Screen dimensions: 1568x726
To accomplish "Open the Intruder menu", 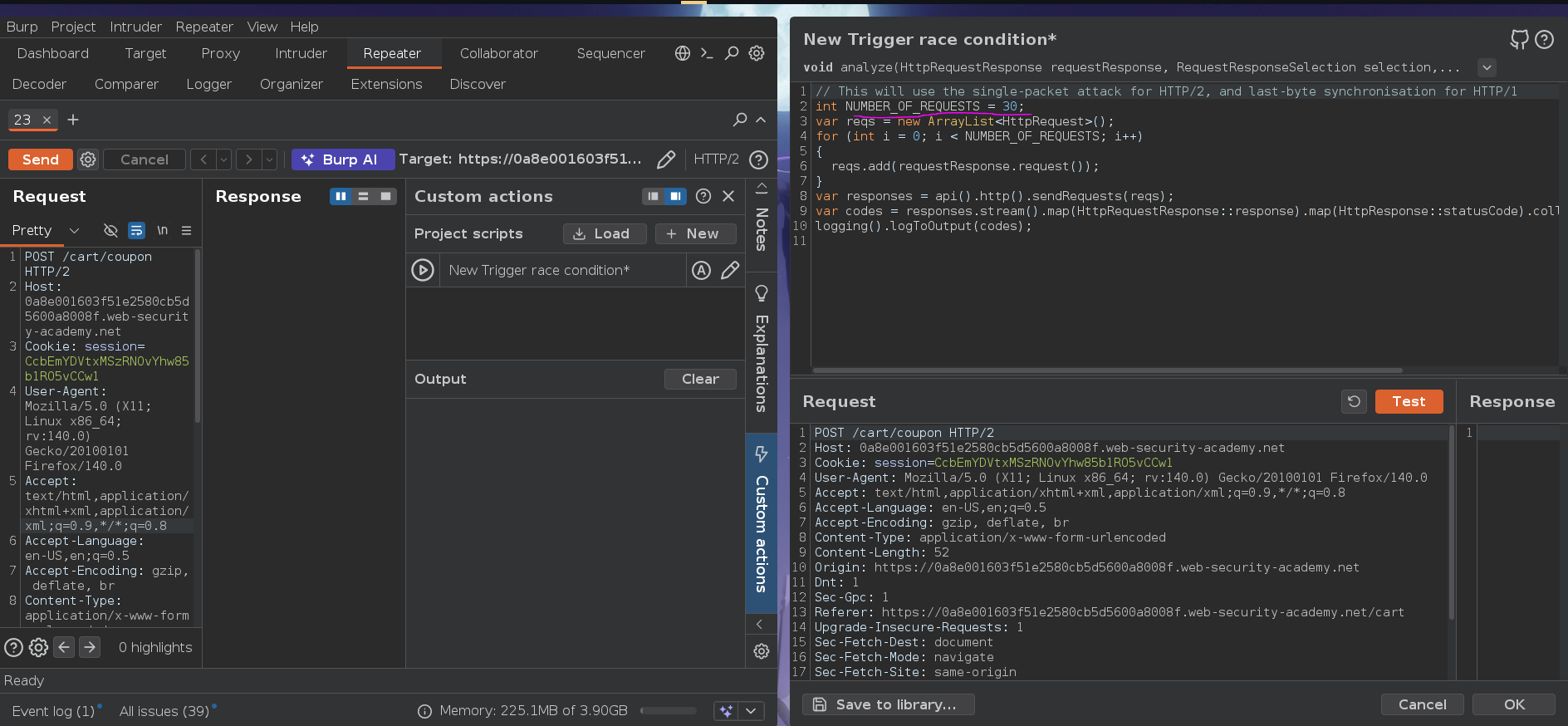I will [136, 27].
